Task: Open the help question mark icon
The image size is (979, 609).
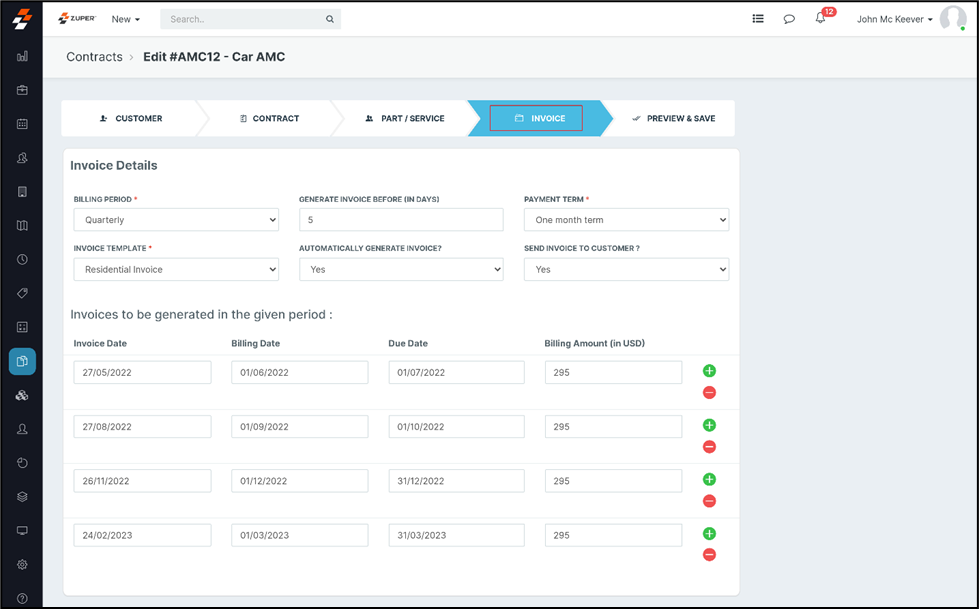Action: coord(22,598)
